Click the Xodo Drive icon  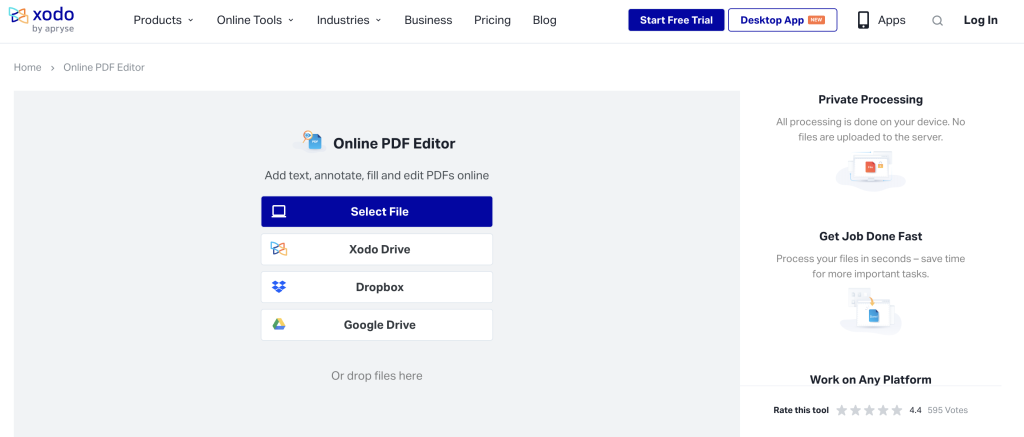(x=279, y=249)
